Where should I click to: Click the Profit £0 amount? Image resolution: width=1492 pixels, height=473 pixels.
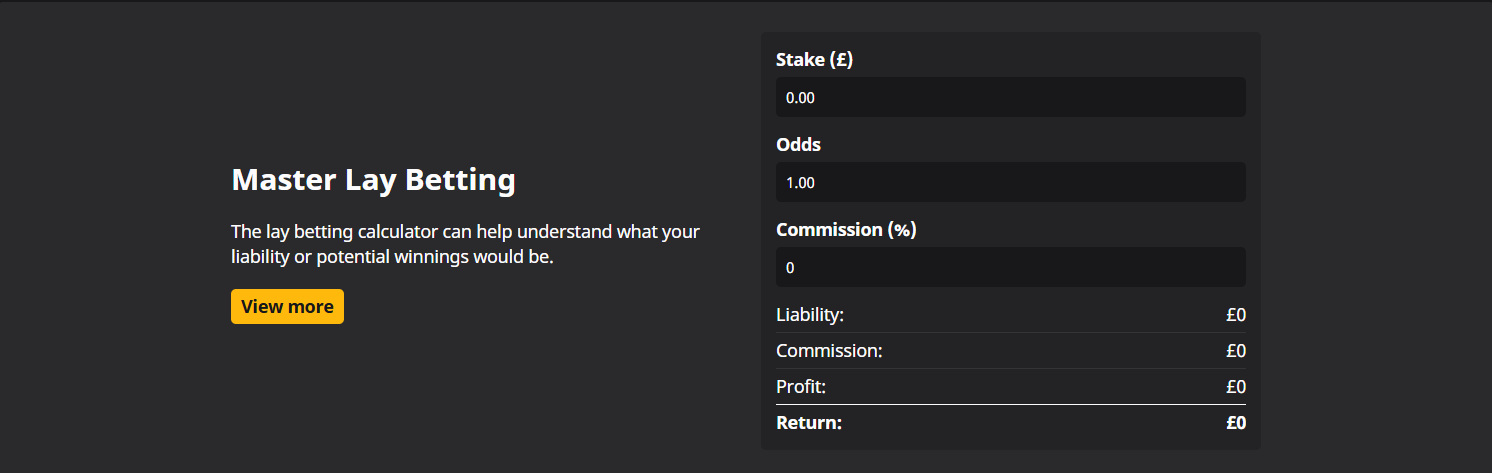pyautogui.click(x=1236, y=387)
